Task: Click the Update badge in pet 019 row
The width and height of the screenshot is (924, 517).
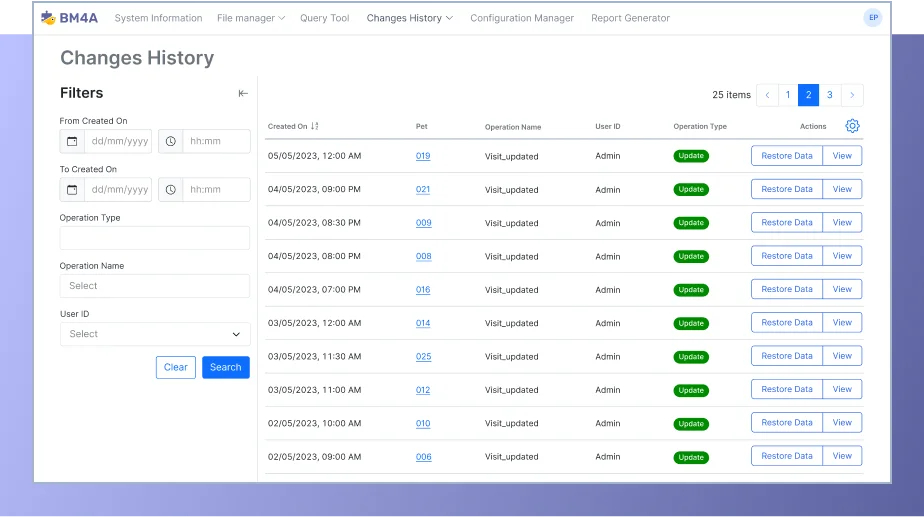Action: [x=691, y=156]
